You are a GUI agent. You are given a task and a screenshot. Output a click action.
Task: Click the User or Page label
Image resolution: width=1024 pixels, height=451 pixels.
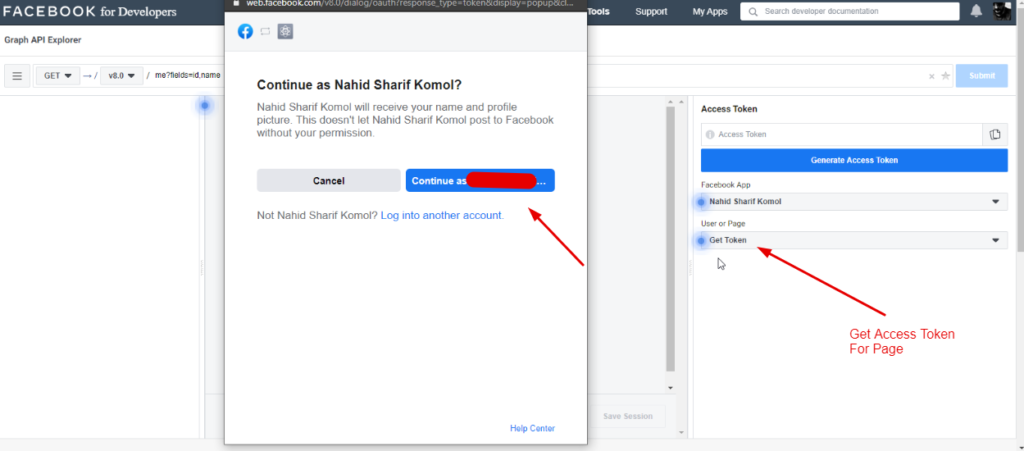pos(723,224)
